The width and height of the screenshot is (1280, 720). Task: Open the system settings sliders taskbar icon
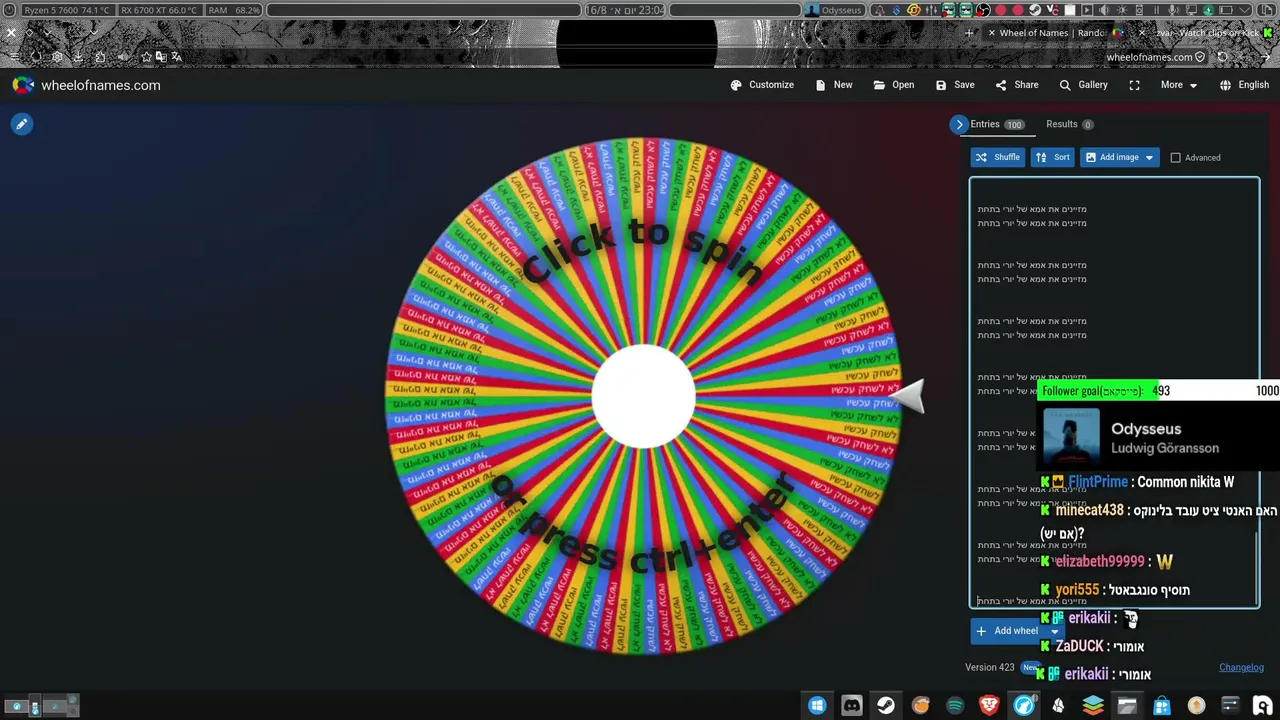pos(1231,705)
